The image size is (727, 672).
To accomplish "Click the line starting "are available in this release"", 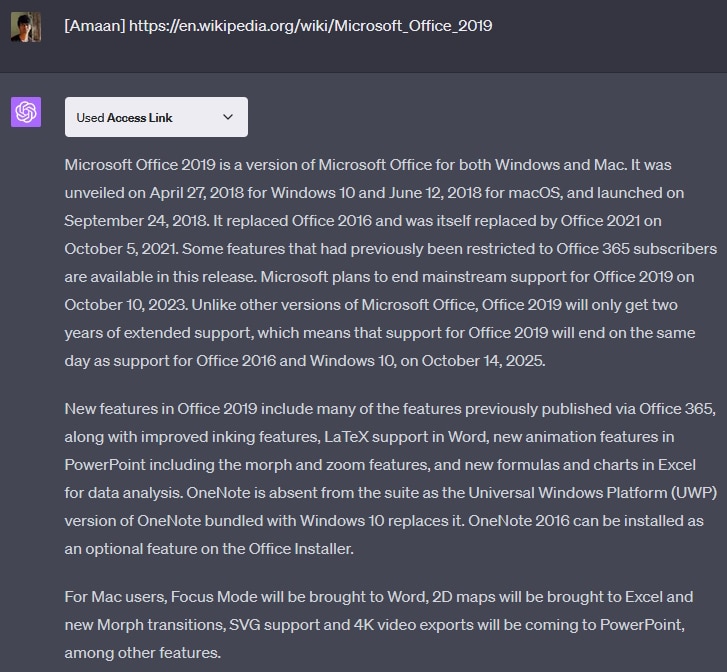I will click(379, 277).
